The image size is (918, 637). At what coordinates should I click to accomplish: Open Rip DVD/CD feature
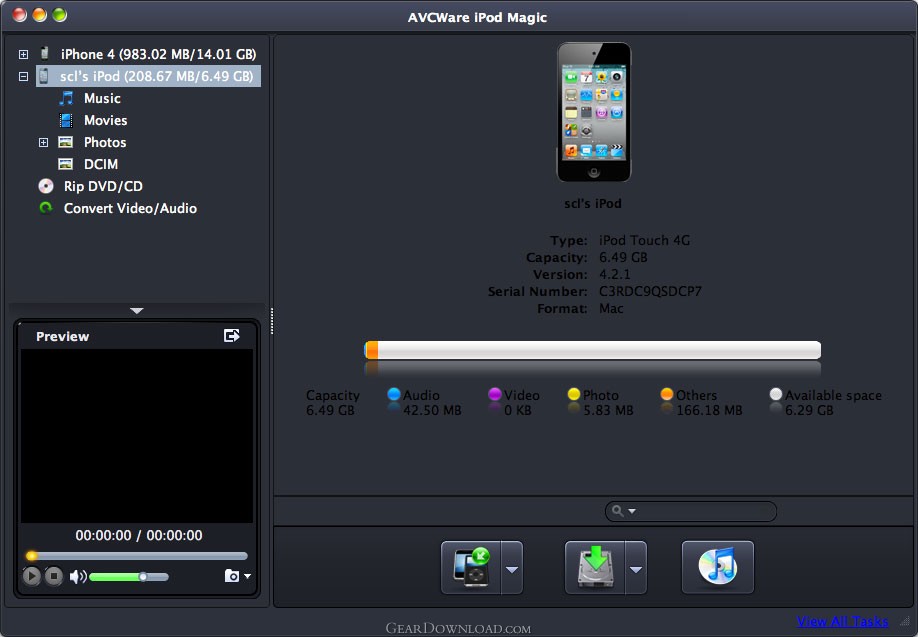tap(103, 186)
